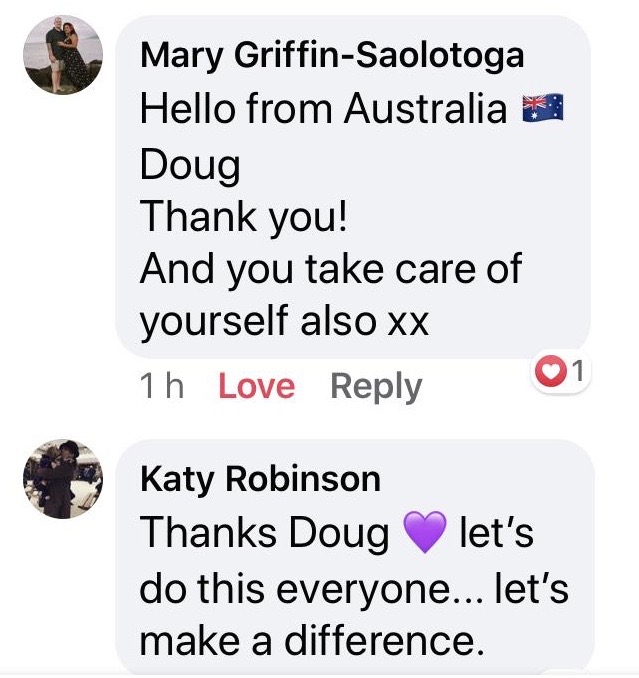Open Katy Robinson's profile picture
The height and width of the screenshot is (678, 639).
(x=63, y=479)
